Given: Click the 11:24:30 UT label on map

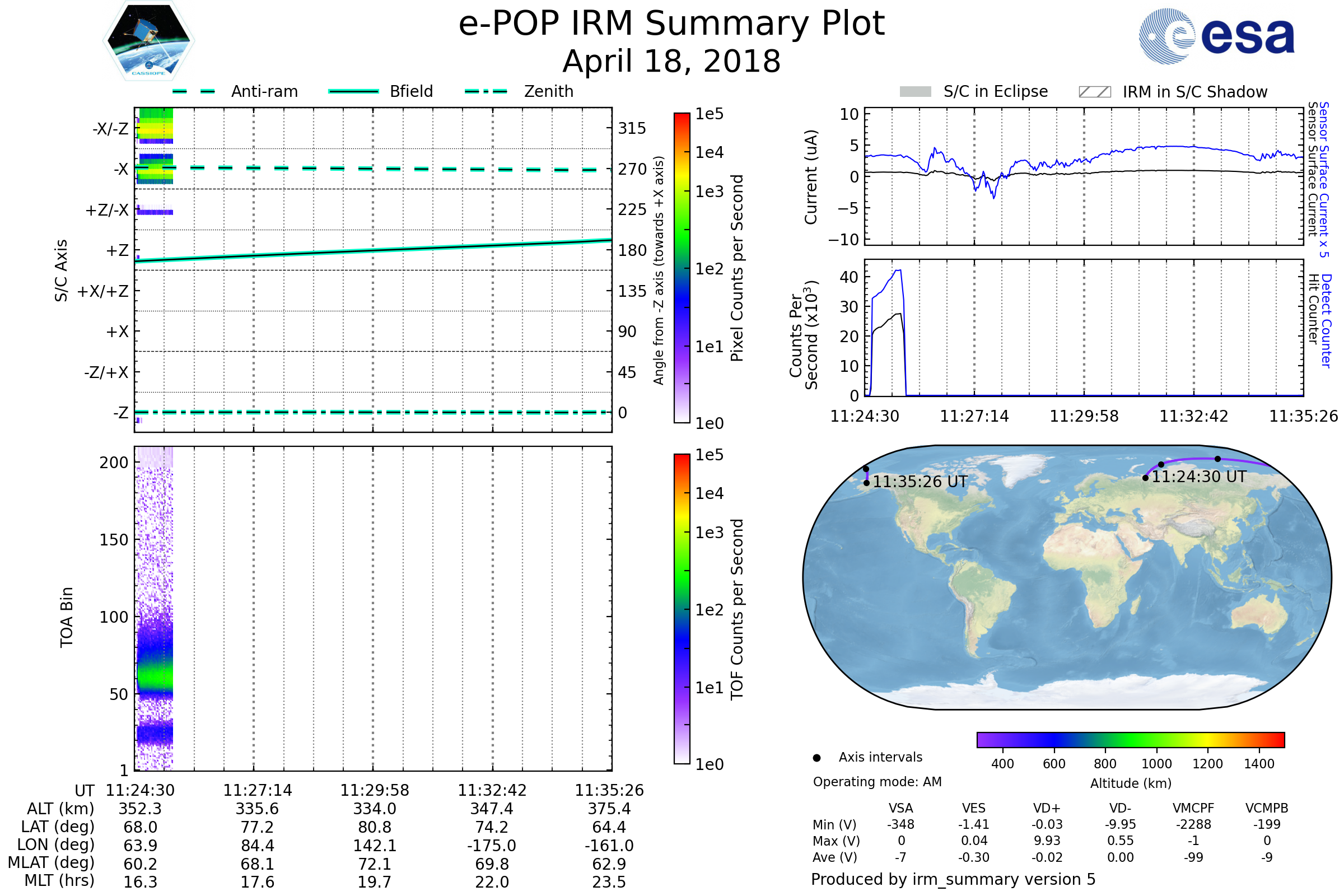Looking at the screenshot, I should (x=1198, y=477).
